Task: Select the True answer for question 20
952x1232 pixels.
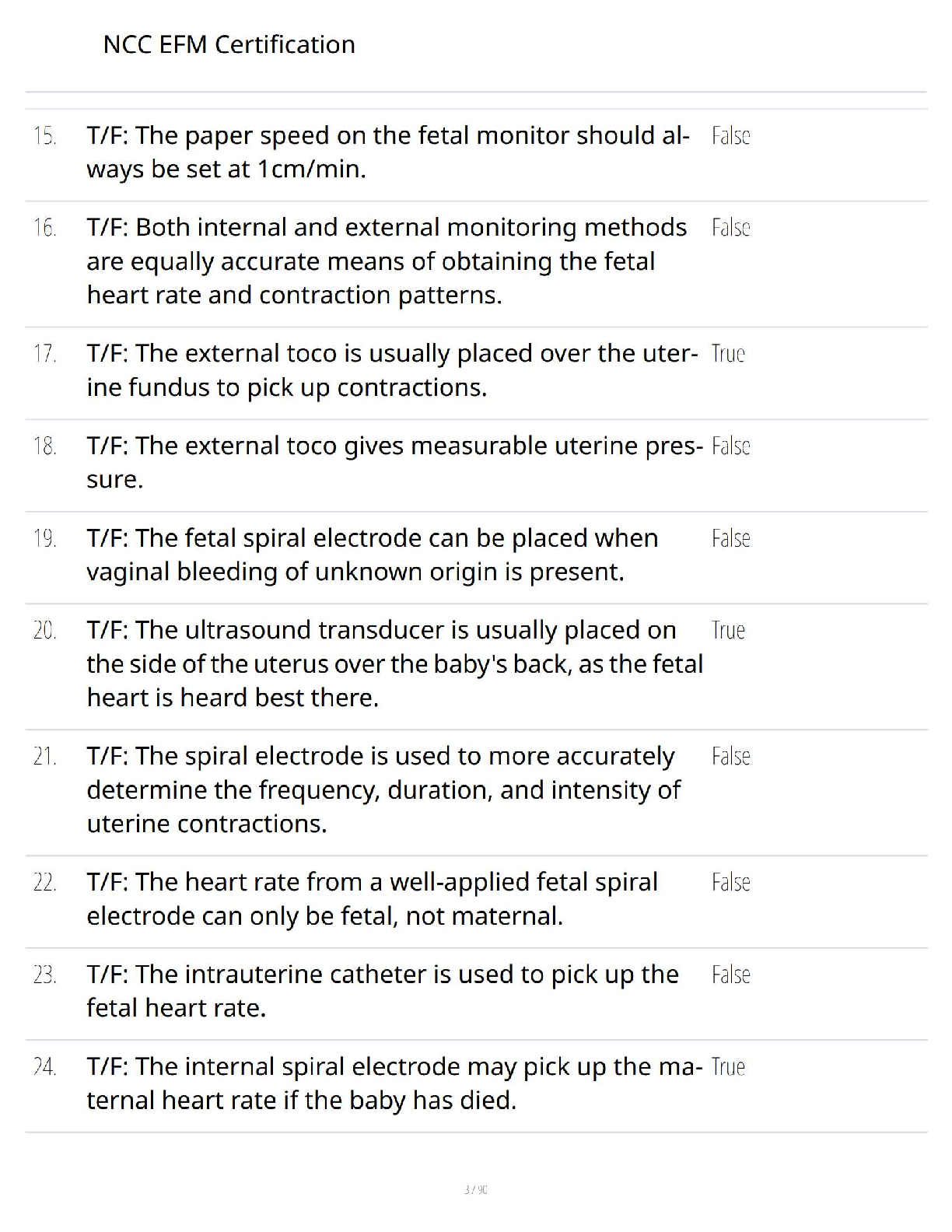Action: [728, 630]
